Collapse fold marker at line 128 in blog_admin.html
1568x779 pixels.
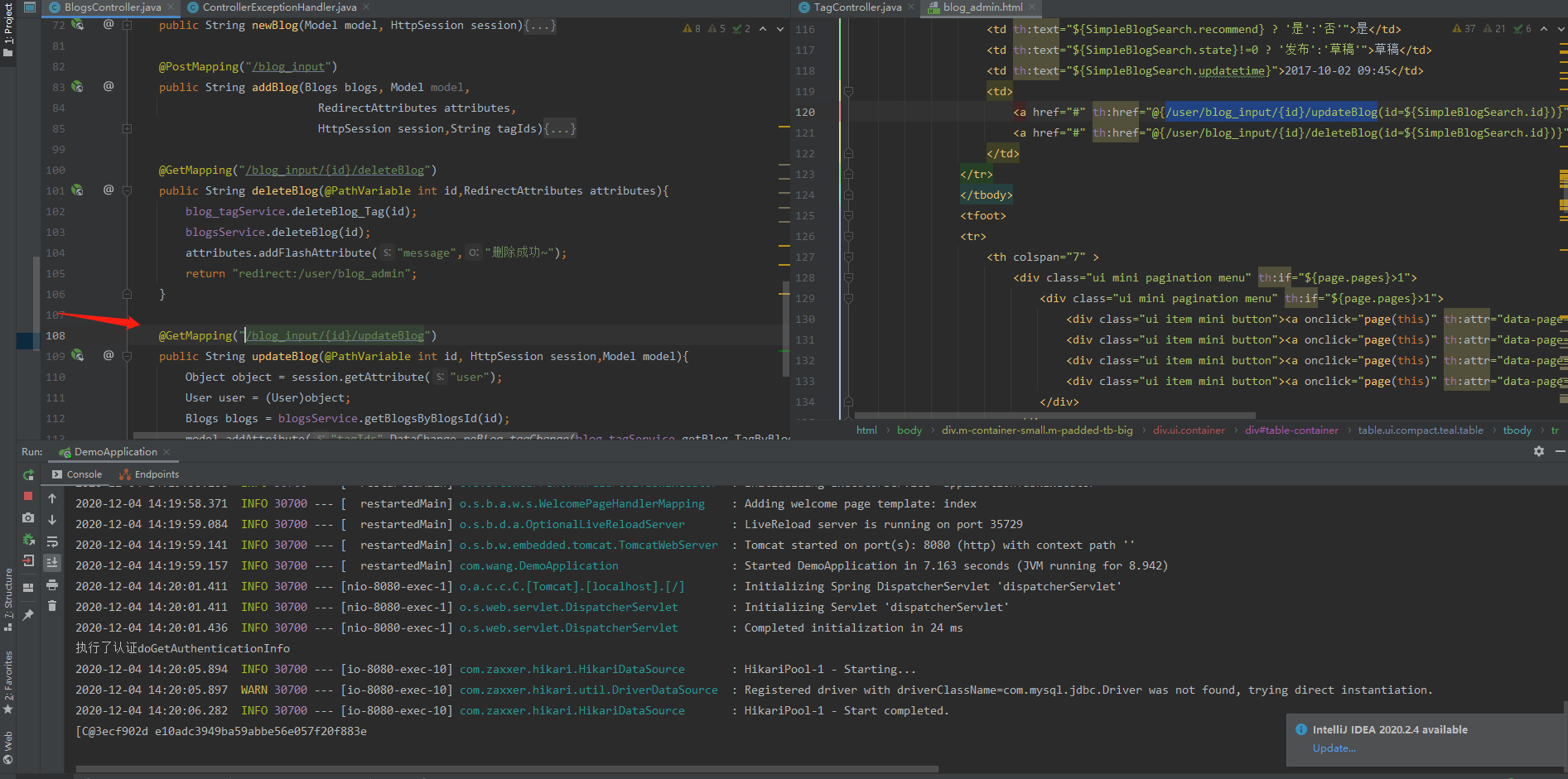click(848, 277)
